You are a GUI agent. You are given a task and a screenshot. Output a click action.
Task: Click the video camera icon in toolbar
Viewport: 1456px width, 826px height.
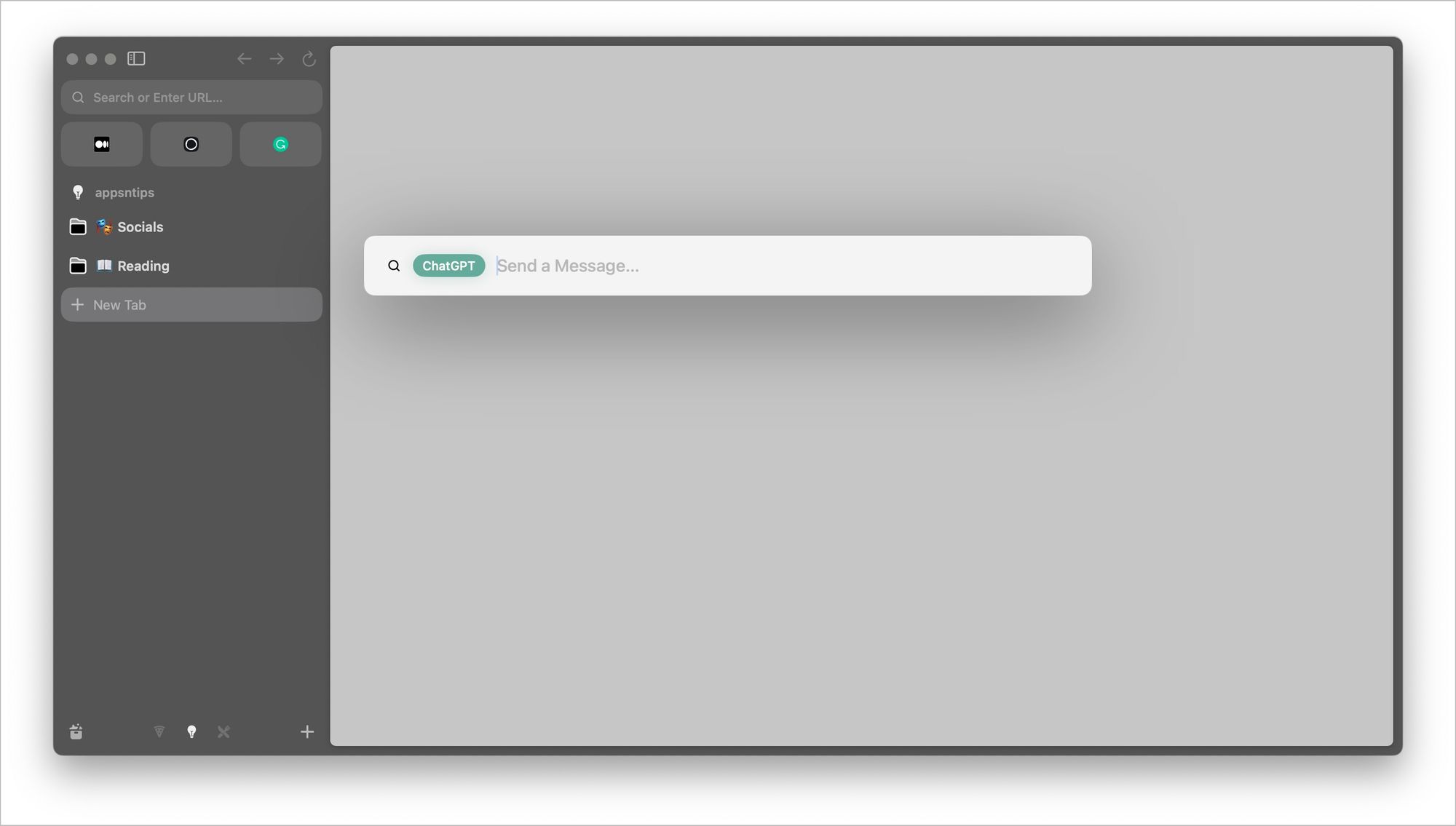click(x=101, y=143)
